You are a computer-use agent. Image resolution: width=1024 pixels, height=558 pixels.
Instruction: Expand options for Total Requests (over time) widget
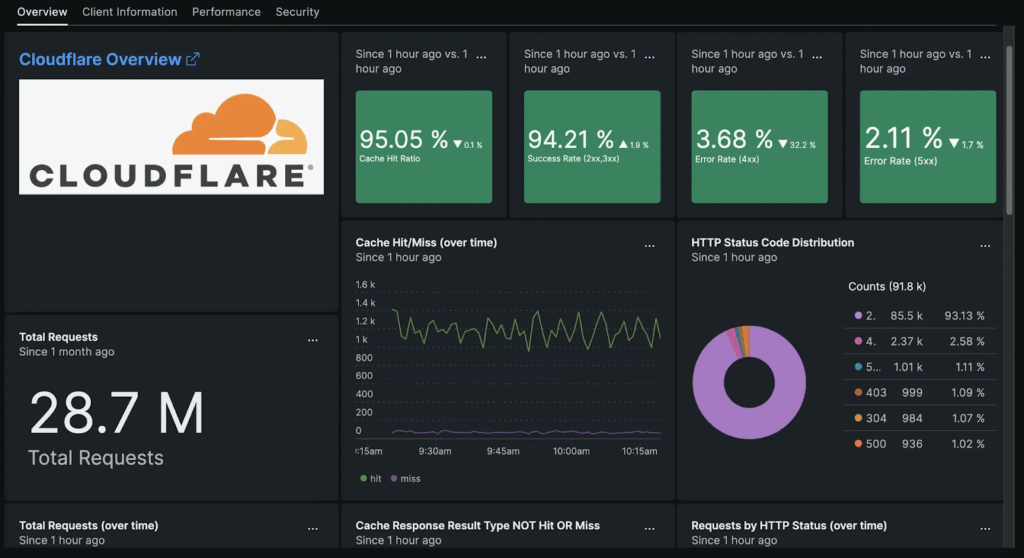(313, 528)
